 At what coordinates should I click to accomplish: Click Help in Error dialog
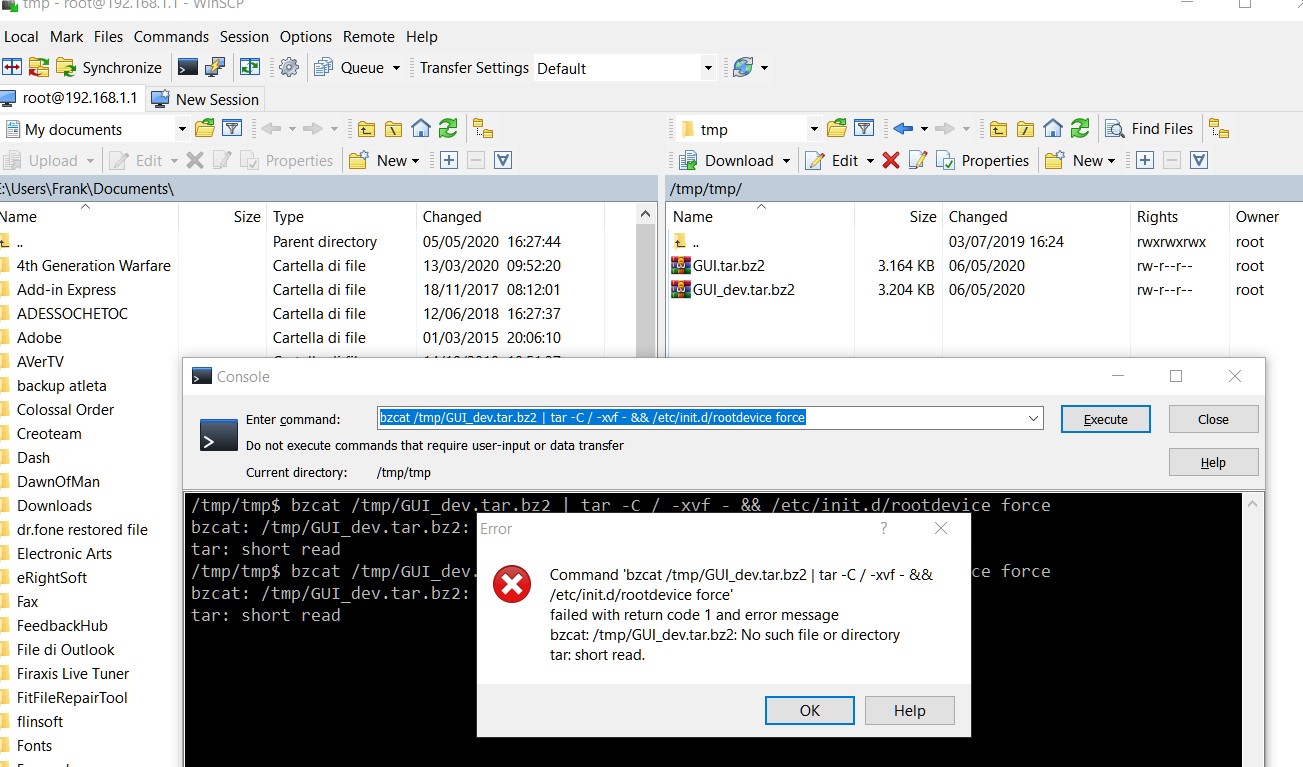pyautogui.click(x=909, y=710)
